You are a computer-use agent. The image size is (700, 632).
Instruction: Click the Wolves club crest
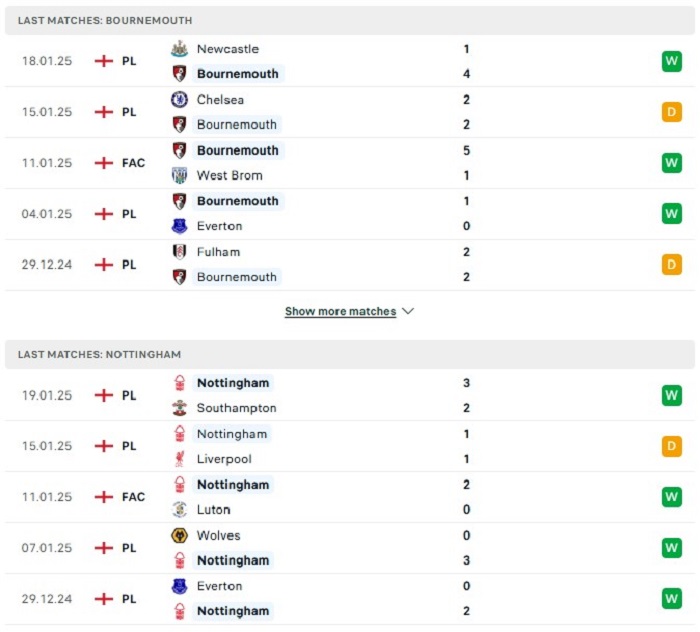pyautogui.click(x=179, y=535)
